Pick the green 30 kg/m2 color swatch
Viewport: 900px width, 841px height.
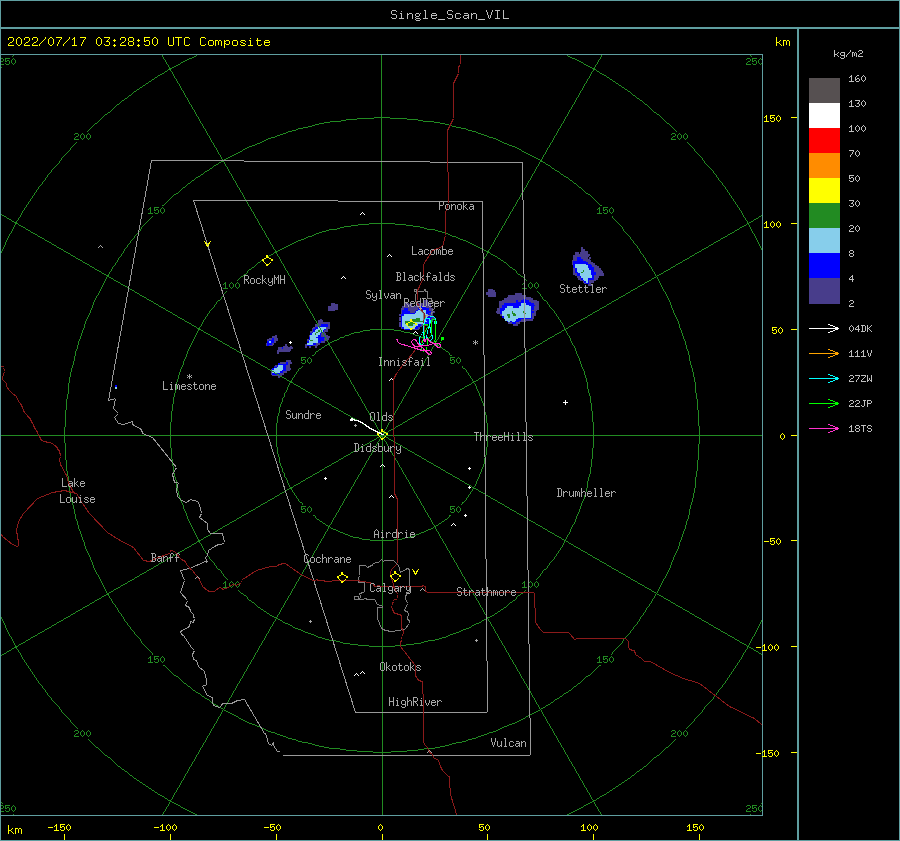point(824,216)
